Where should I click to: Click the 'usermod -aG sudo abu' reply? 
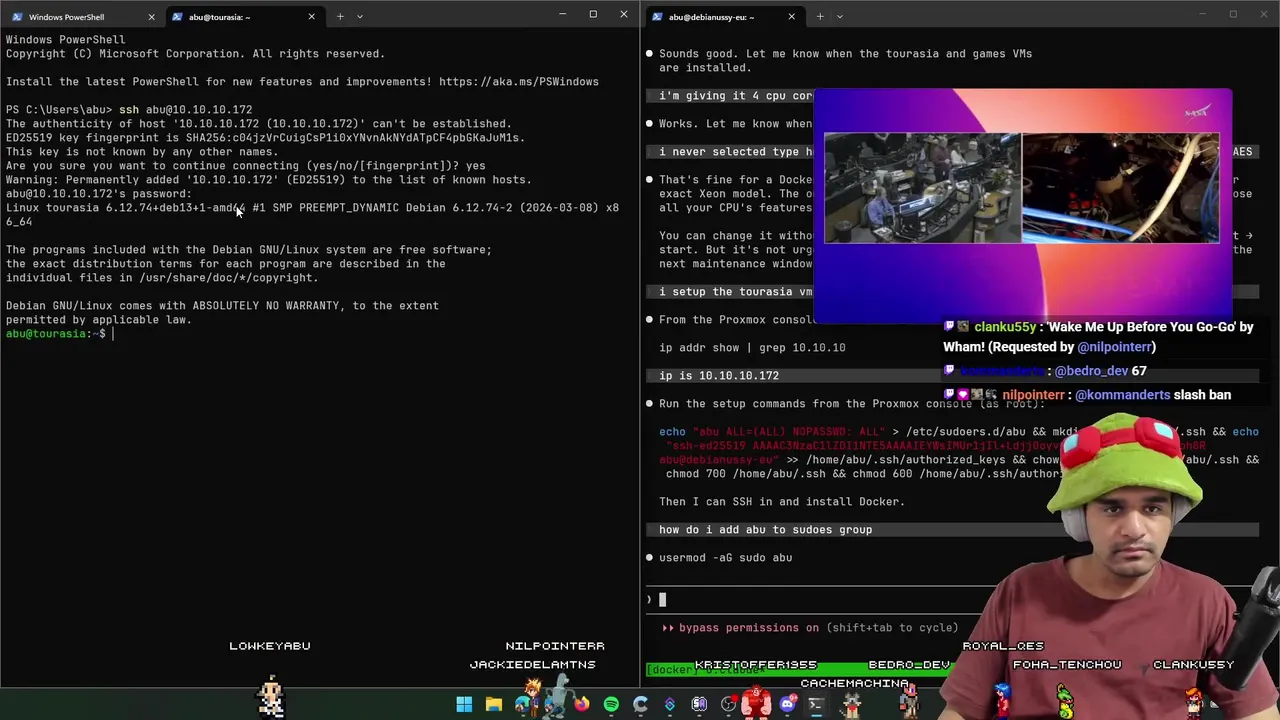[x=725, y=558]
